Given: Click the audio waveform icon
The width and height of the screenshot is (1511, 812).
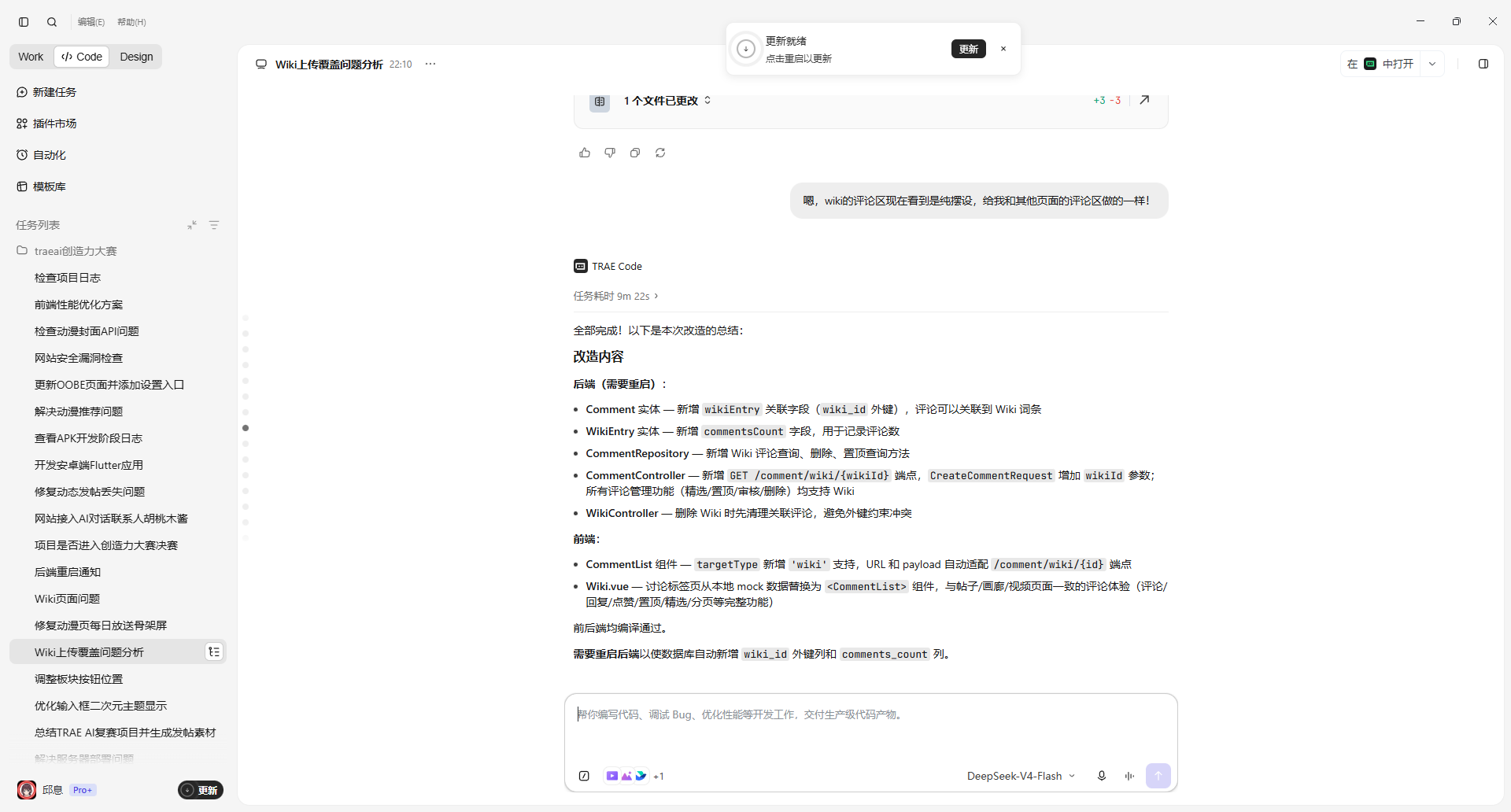Looking at the screenshot, I should [1129, 776].
